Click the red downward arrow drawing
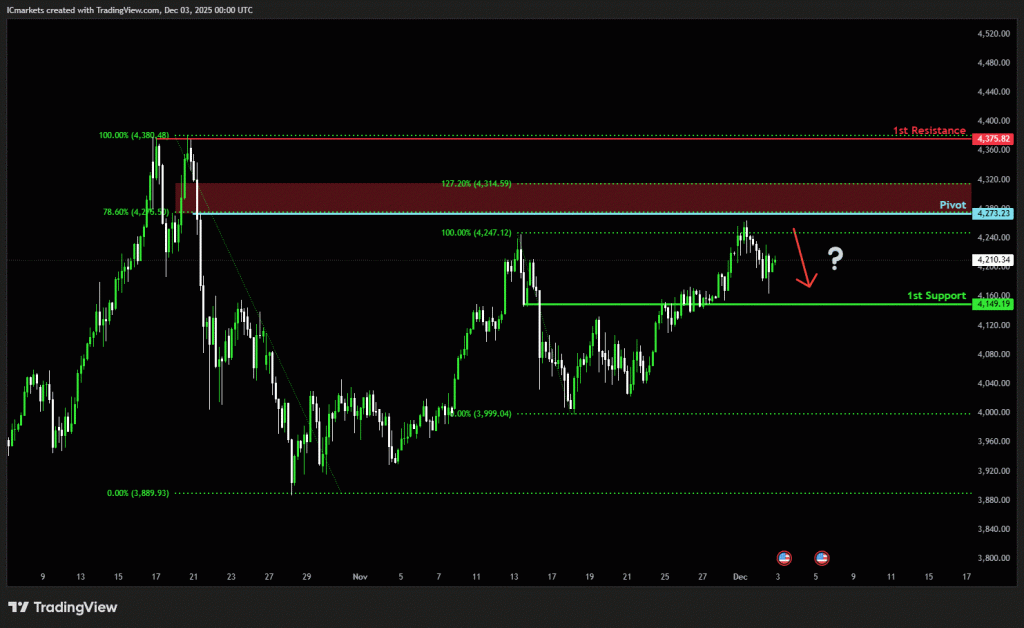The height and width of the screenshot is (628, 1024). click(802, 258)
